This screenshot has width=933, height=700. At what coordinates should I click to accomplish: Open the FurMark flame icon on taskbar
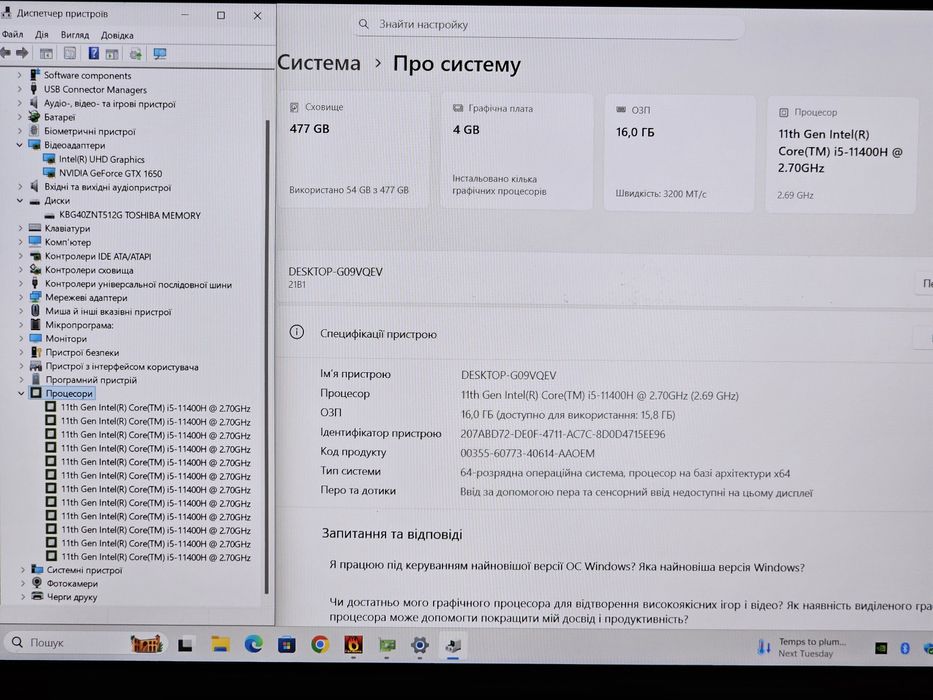353,645
